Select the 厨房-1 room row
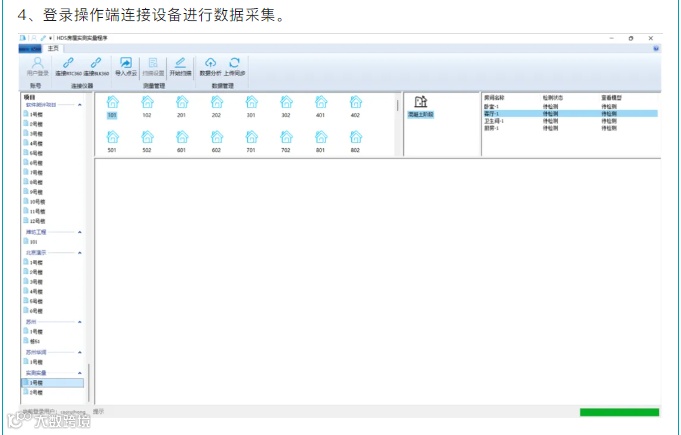This screenshot has height=435, width=681. [571, 128]
